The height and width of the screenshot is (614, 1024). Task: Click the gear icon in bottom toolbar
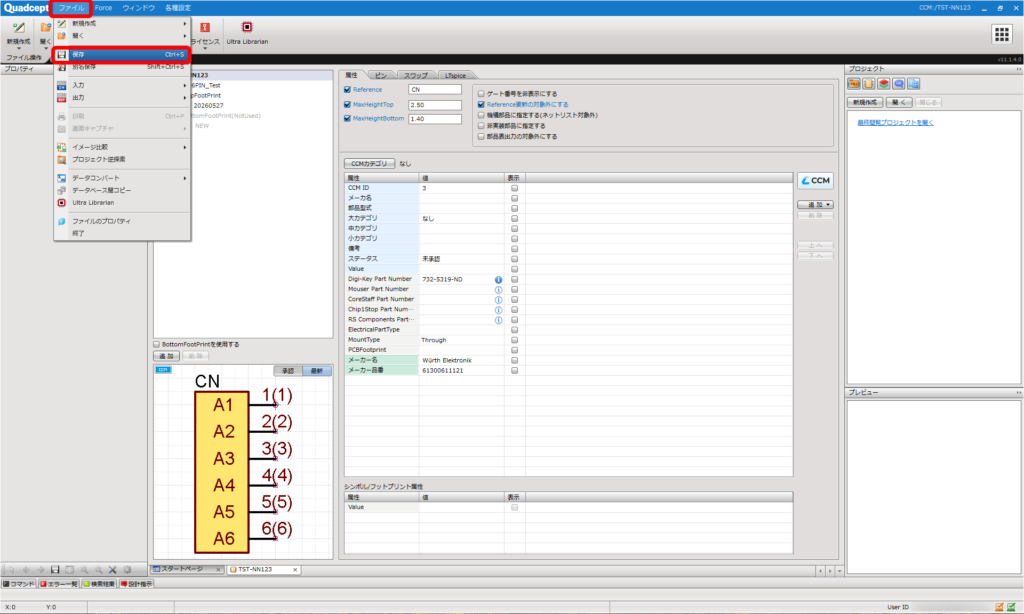(127, 570)
